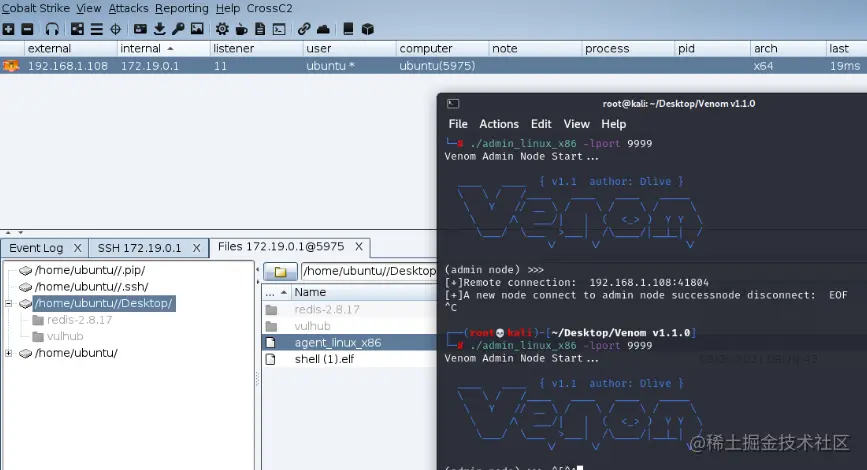Viewport: 867px width, 470px height.
Task: Click the coffee cup Java applet icon
Action: point(241,29)
